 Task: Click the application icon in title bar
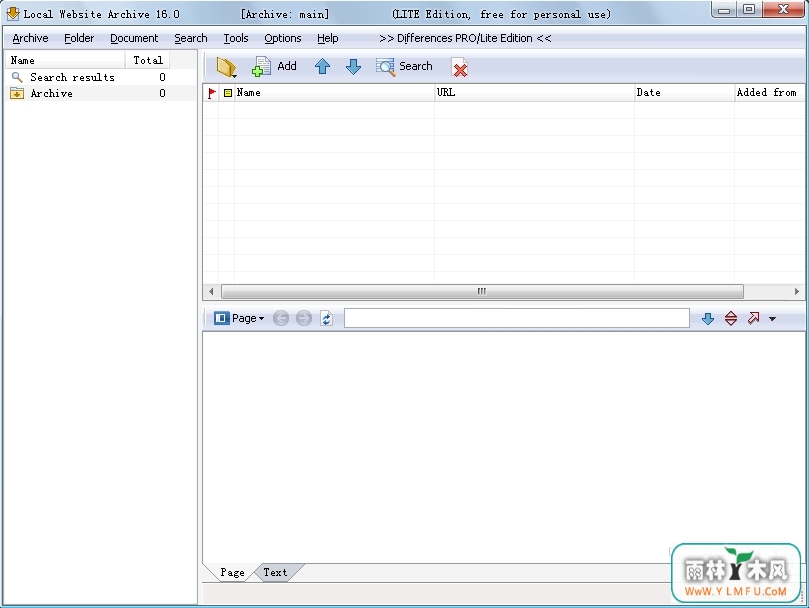tap(12, 14)
